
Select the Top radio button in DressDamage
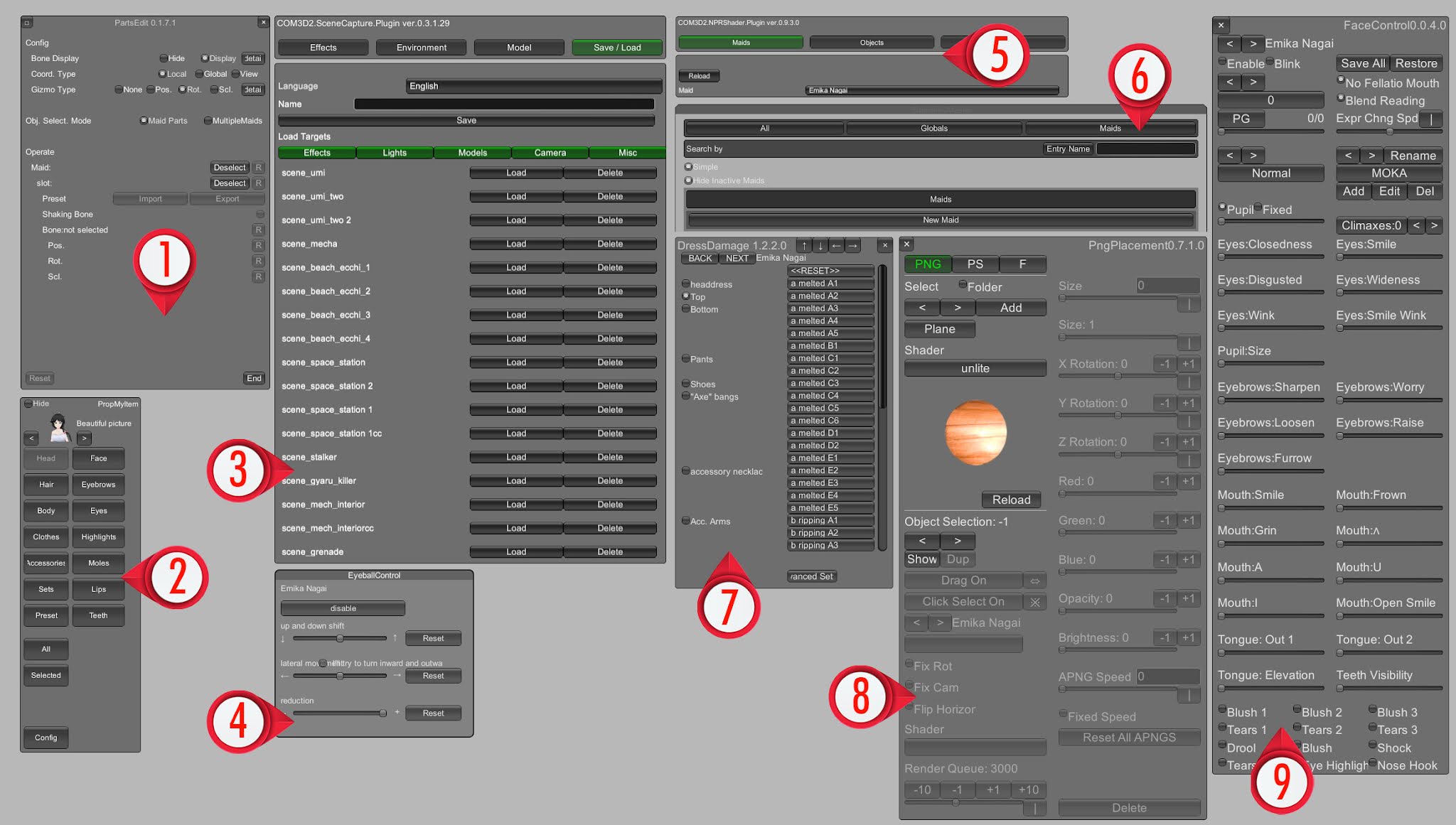[685, 297]
